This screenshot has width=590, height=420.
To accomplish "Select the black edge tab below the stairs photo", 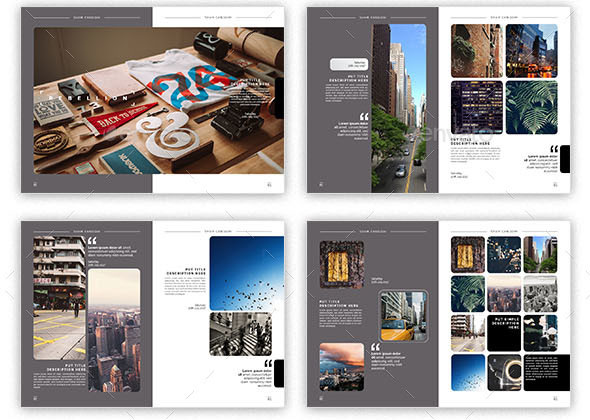I will click(x=279, y=373).
